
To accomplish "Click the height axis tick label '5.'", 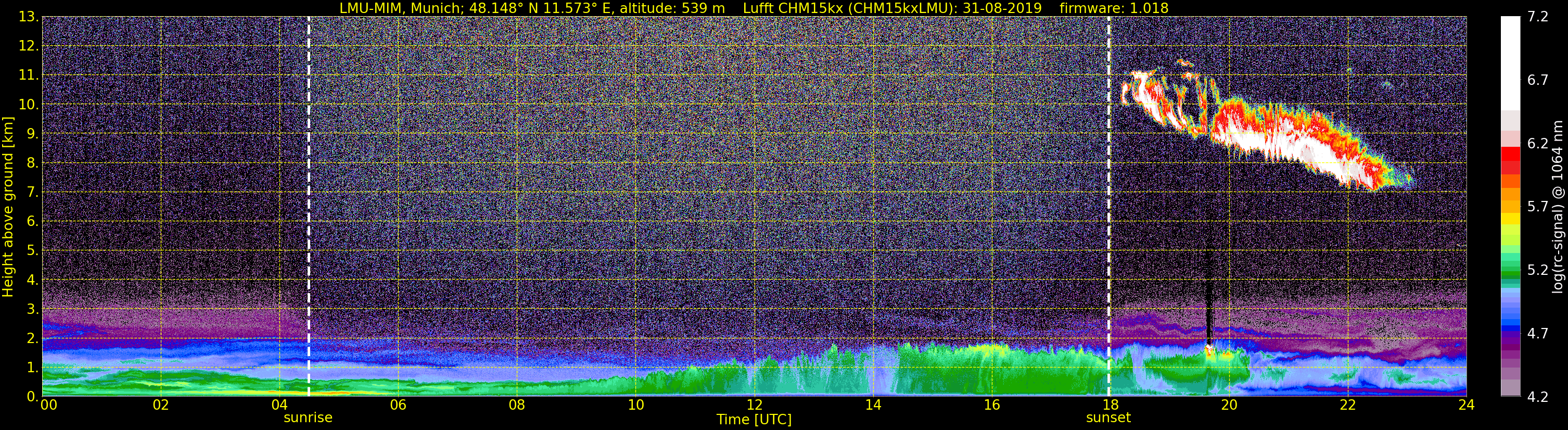I will tap(33, 251).
